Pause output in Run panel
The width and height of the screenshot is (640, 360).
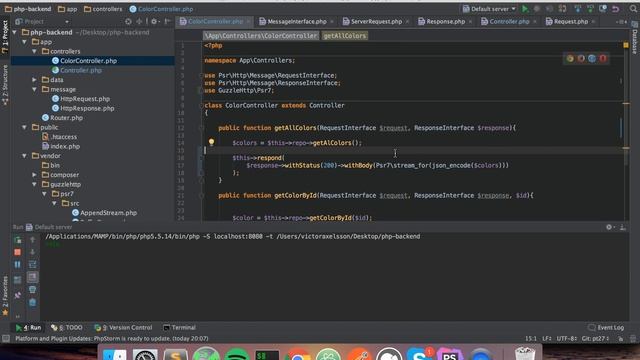tap(18, 264)
